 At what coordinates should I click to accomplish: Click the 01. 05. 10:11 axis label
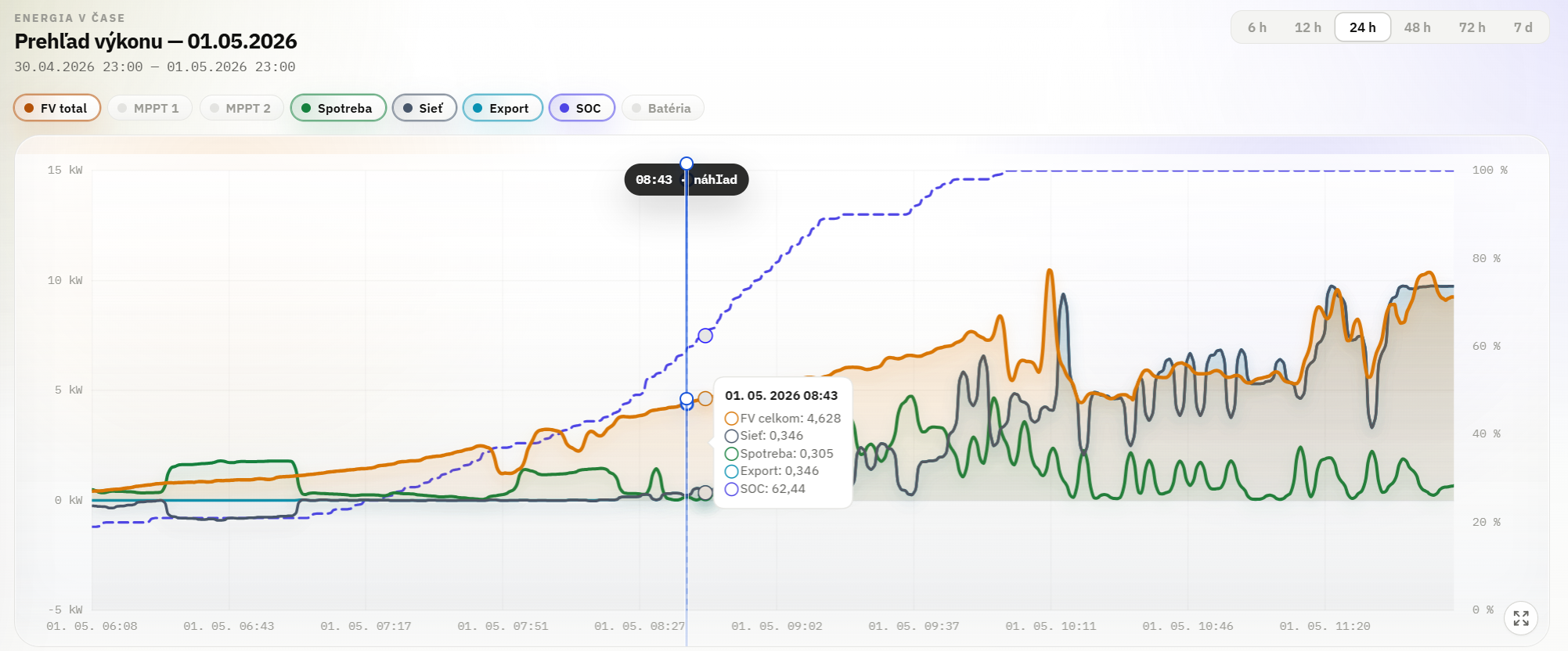[x=1051, y=627]
